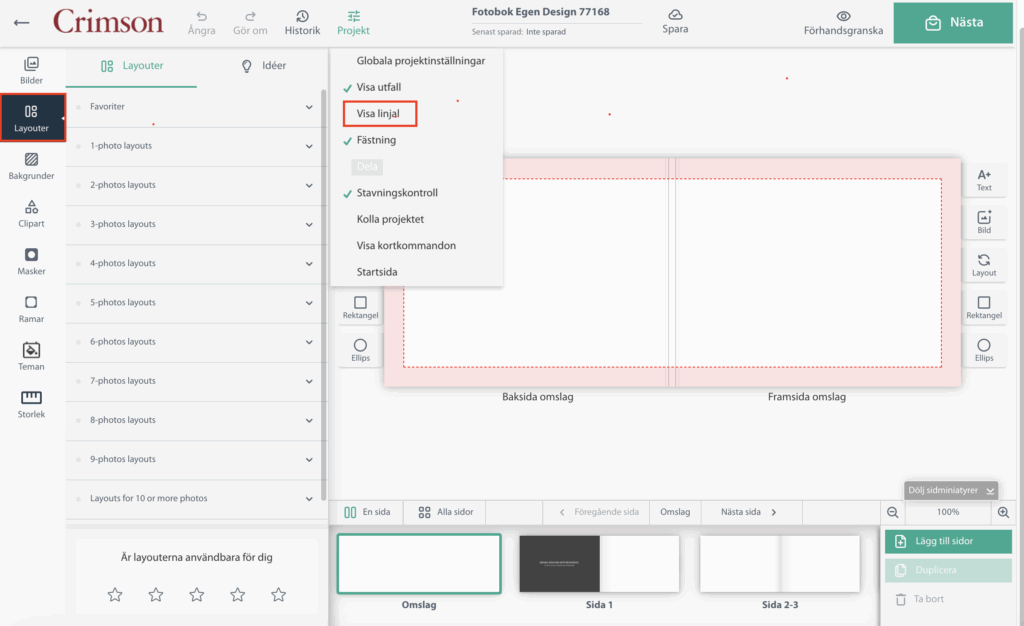Image resolution: width=1024 pixels, height=626 pixels.
Task: Choose Visa linjal from Projekt menu
Action: 379,114
